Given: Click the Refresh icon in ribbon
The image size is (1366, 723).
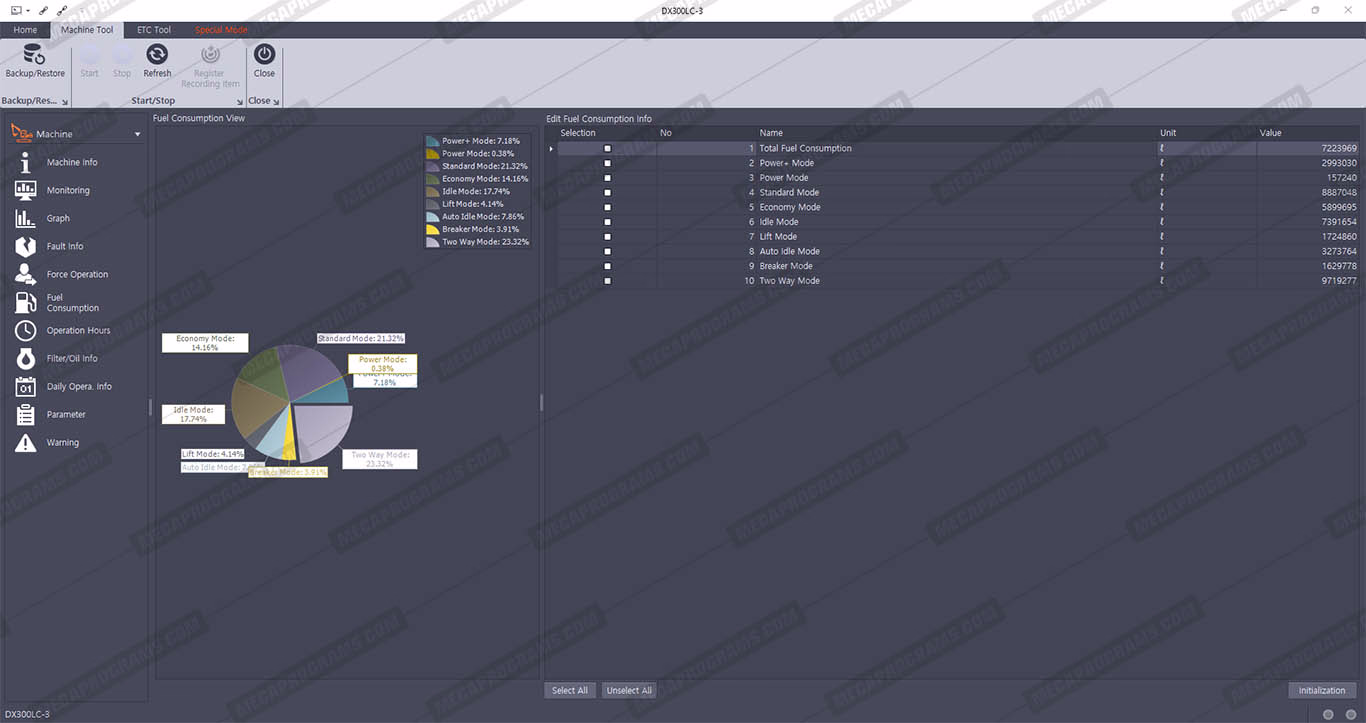Looking at the screenshot, I should pos(157,55).
